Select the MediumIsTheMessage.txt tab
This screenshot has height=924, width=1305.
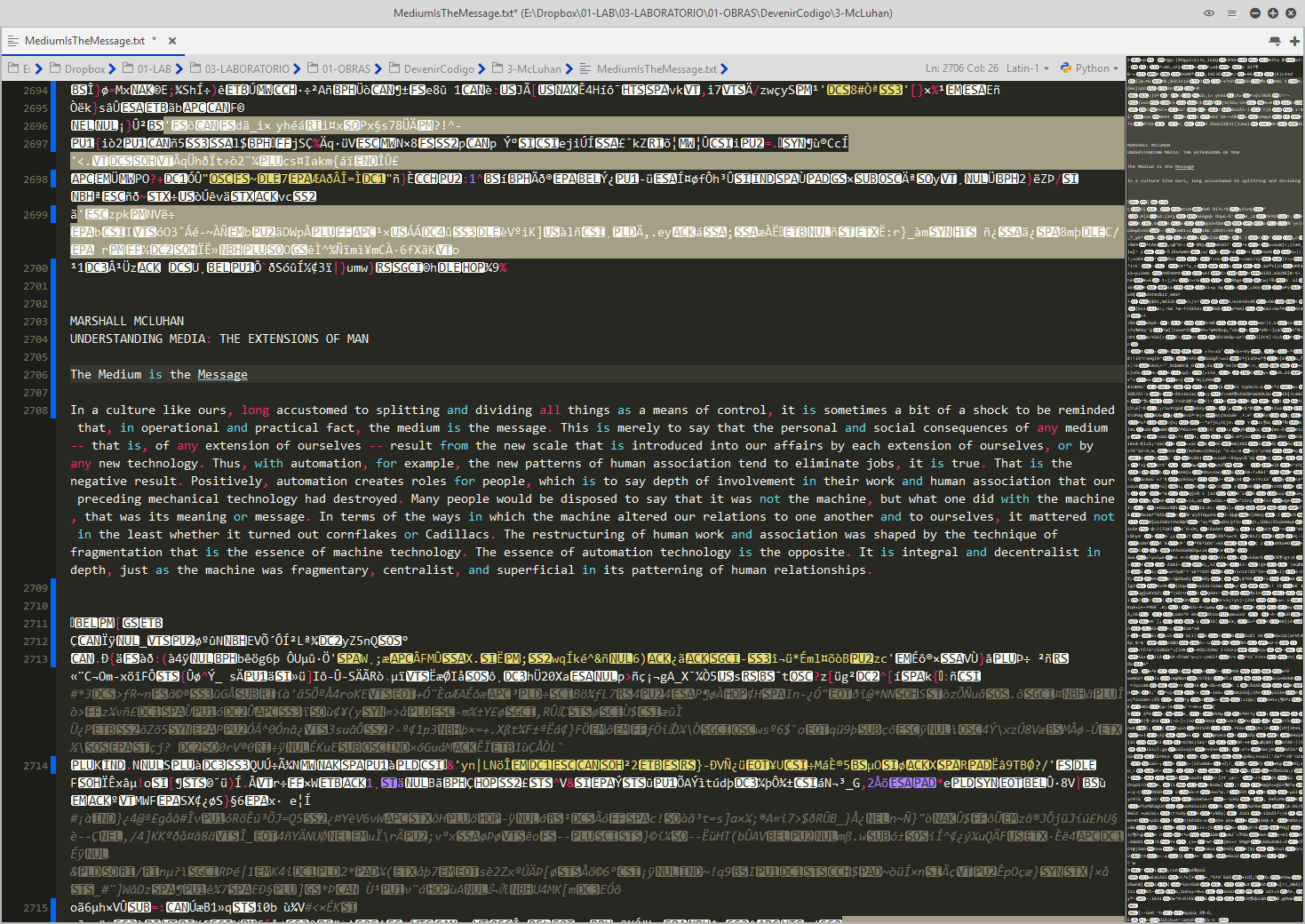coord(84,41)
